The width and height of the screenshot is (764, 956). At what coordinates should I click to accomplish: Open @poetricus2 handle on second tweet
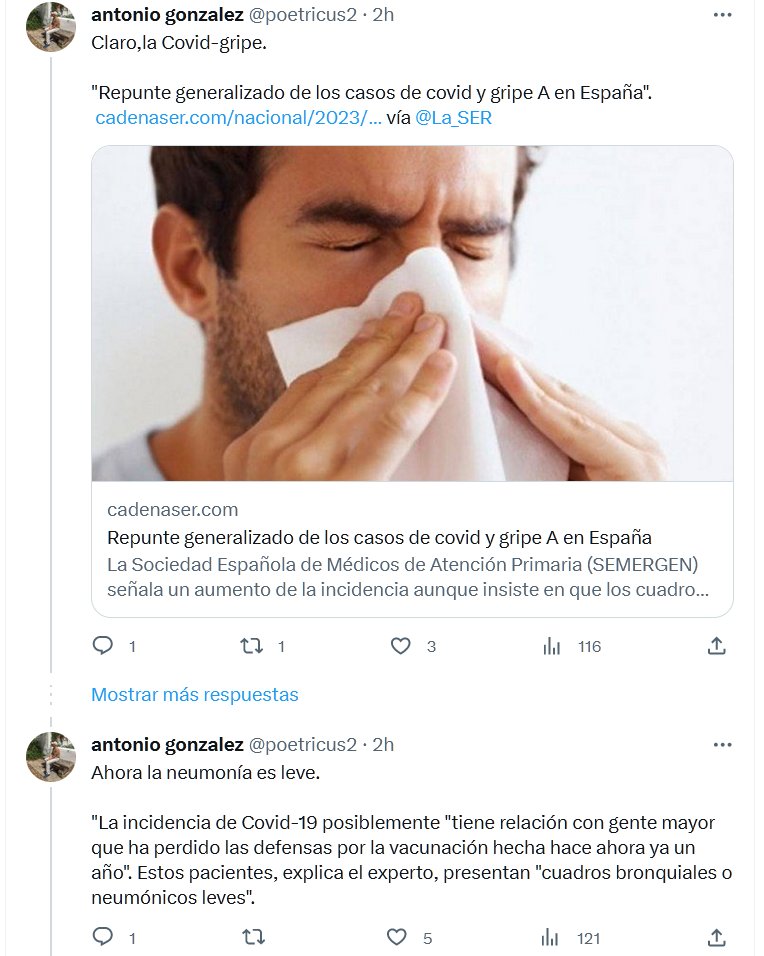click(302, 745)
